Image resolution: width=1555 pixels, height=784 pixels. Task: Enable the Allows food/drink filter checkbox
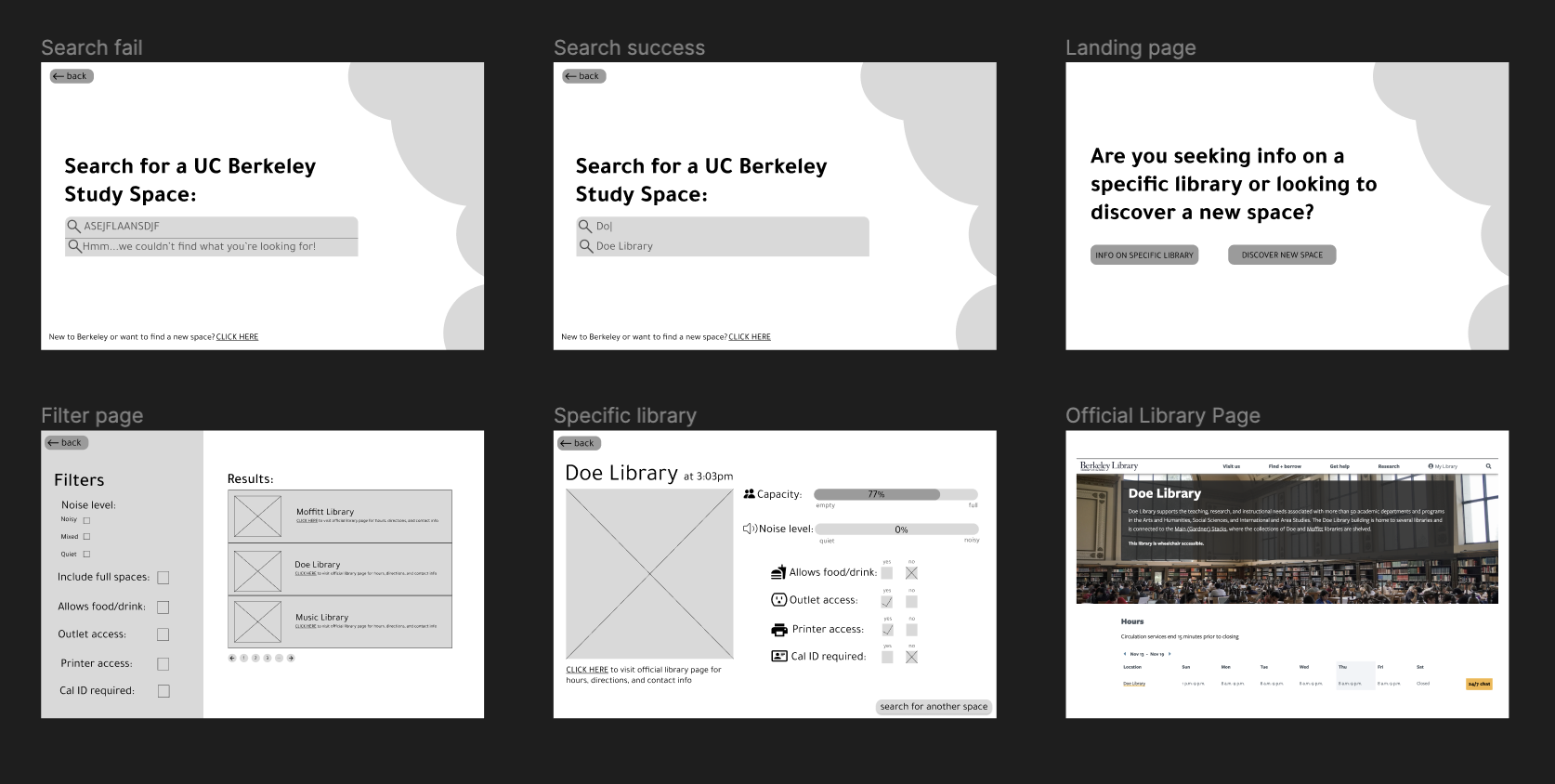tap(163, 608)
